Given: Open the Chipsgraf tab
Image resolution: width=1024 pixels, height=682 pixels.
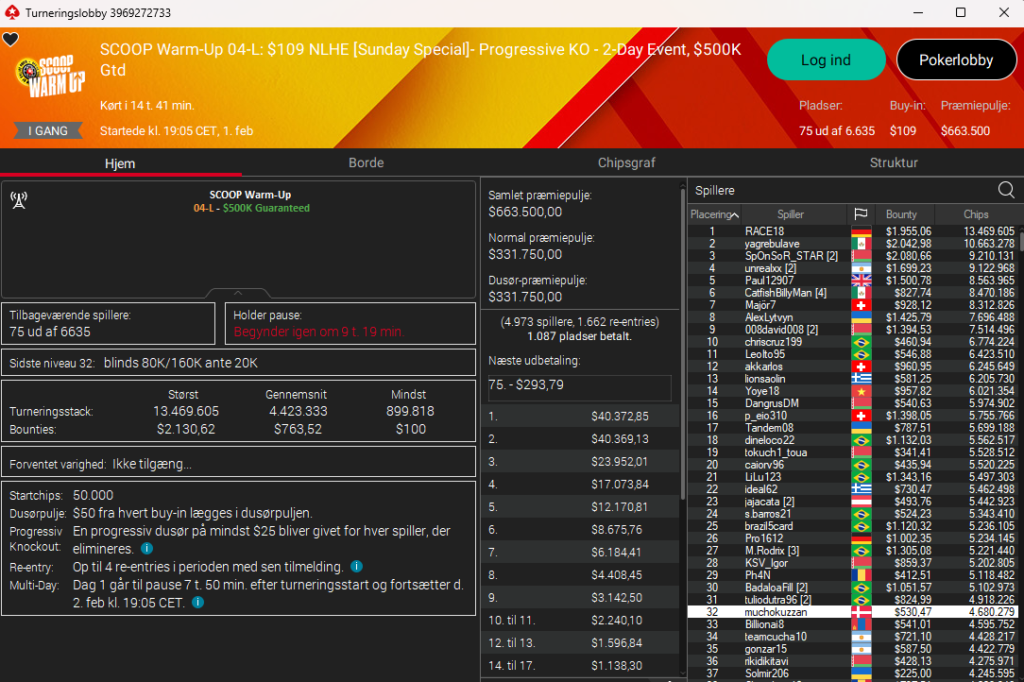Looking at the screenshot, I should [628, 163].
